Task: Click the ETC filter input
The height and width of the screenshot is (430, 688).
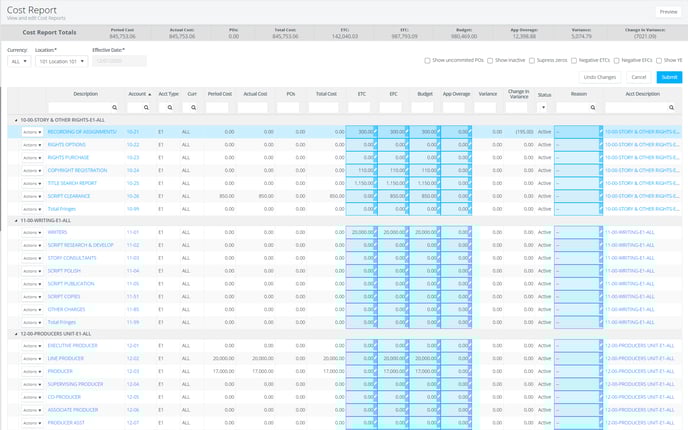Action: pos(359,108)
